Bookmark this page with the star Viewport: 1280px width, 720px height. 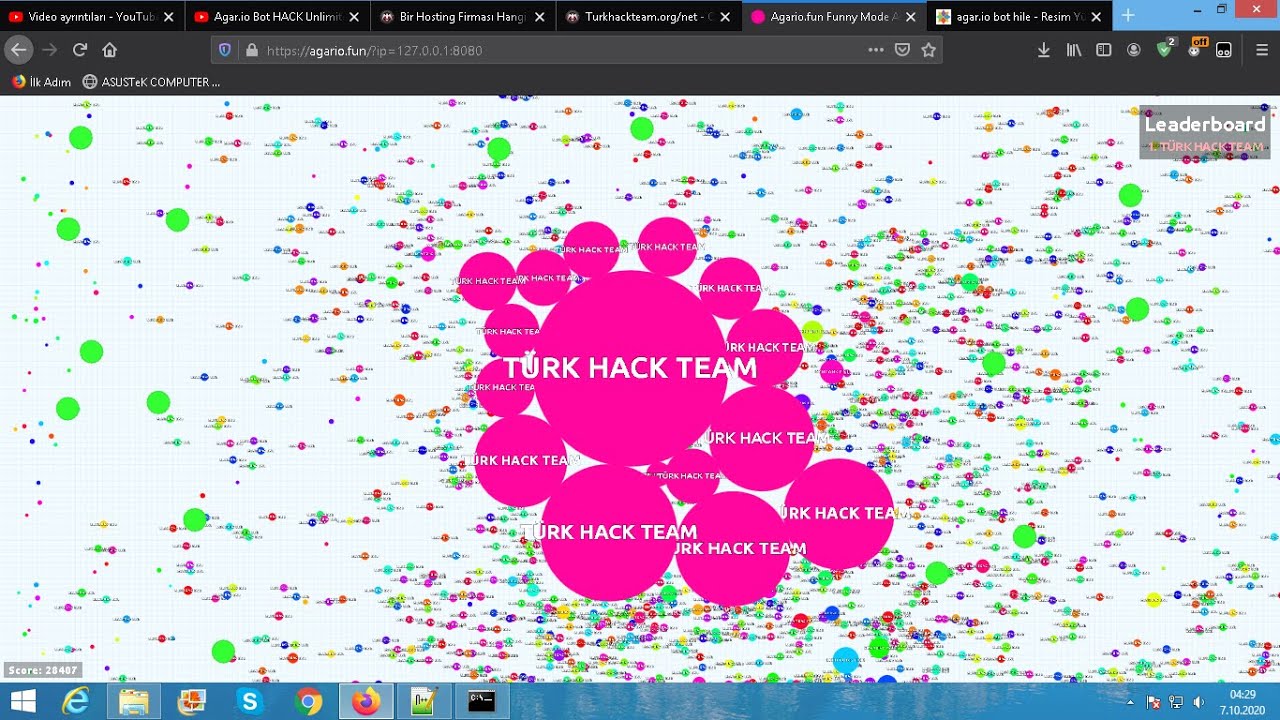point(929,50)
